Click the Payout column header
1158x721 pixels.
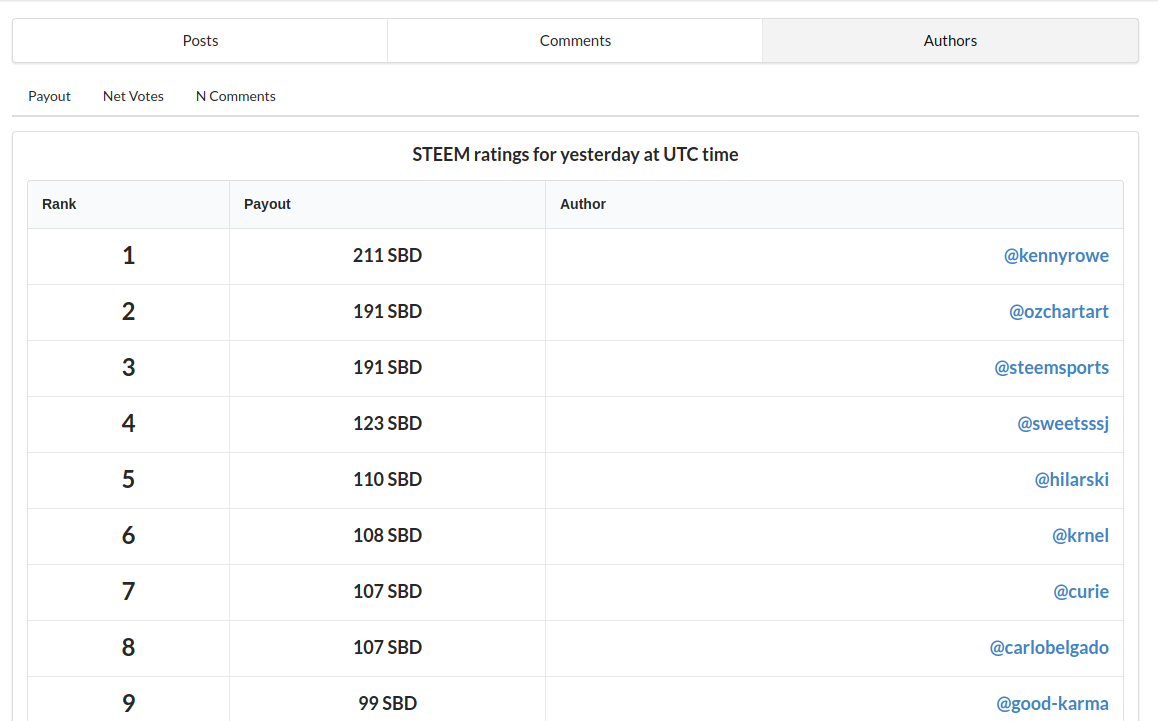[388, 205]
